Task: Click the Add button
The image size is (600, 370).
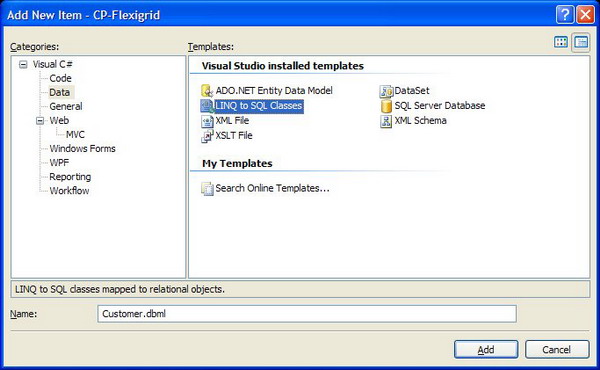Action: pos(486,349)
